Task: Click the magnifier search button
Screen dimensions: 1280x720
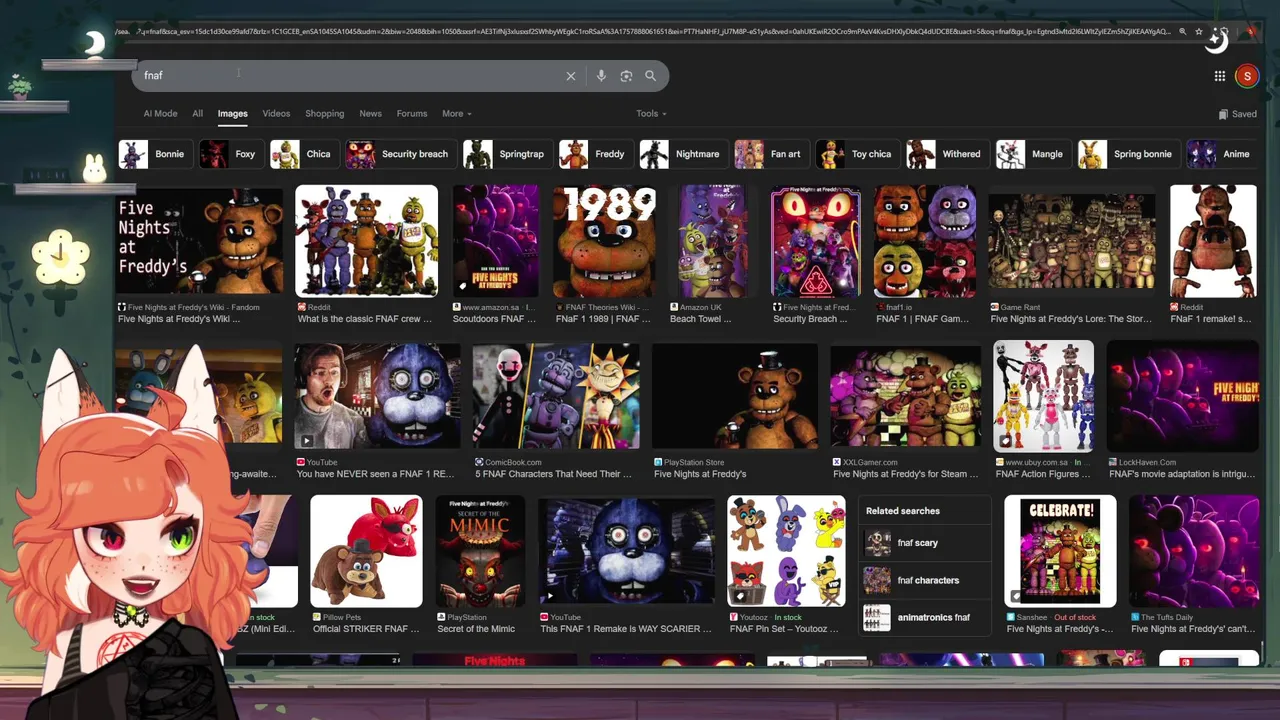Action: click(x=650, y=76)
